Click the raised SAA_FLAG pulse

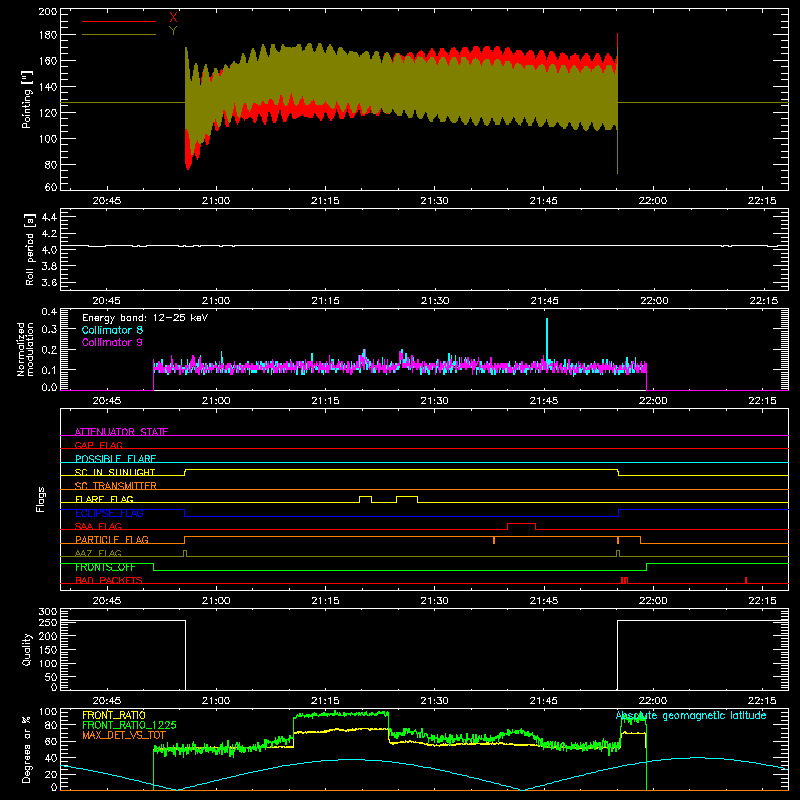tap(521, 524)
